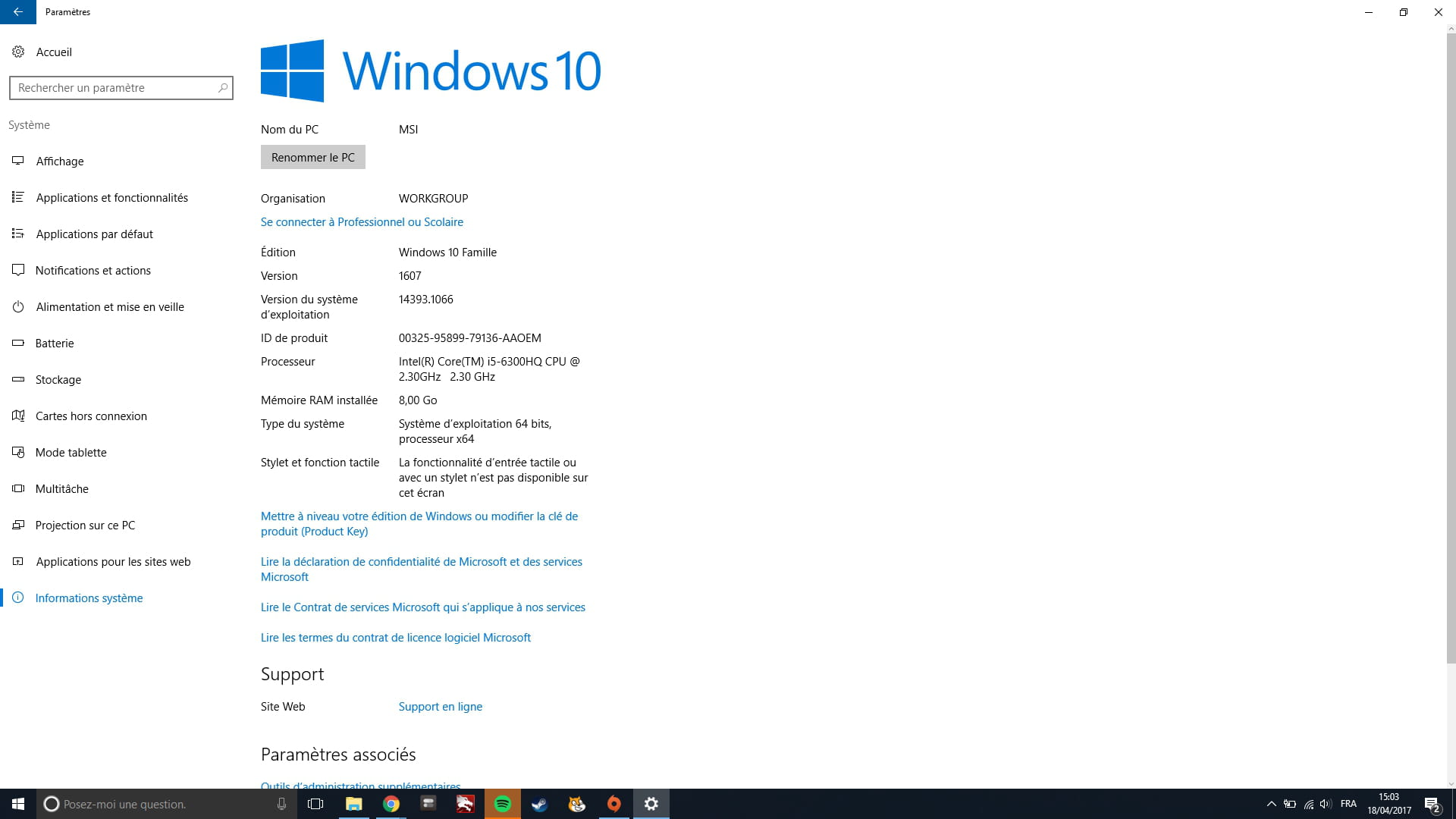Select Affichage in the sidebar
Image resolution: width=1456 pixels, height=819 pixels.
click(60, 161)
